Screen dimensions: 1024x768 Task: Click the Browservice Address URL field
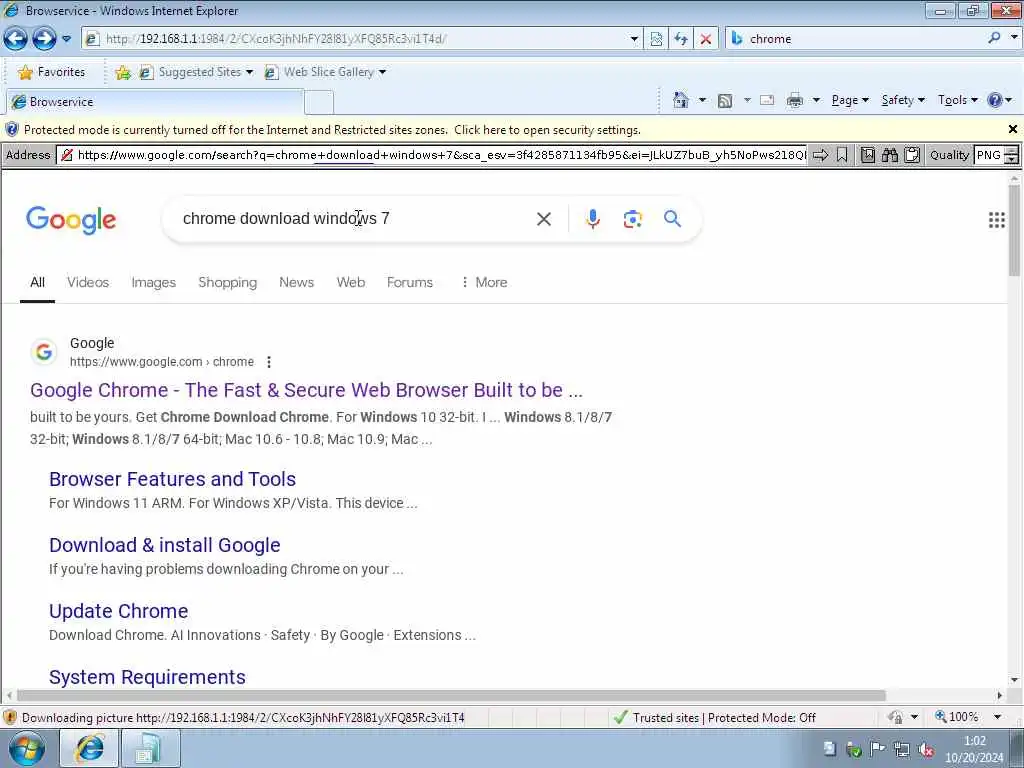(432, 155)
